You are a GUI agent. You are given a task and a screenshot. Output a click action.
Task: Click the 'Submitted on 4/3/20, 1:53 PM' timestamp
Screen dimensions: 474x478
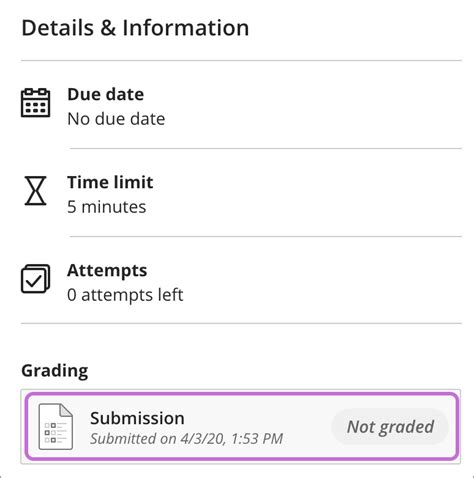186,439
